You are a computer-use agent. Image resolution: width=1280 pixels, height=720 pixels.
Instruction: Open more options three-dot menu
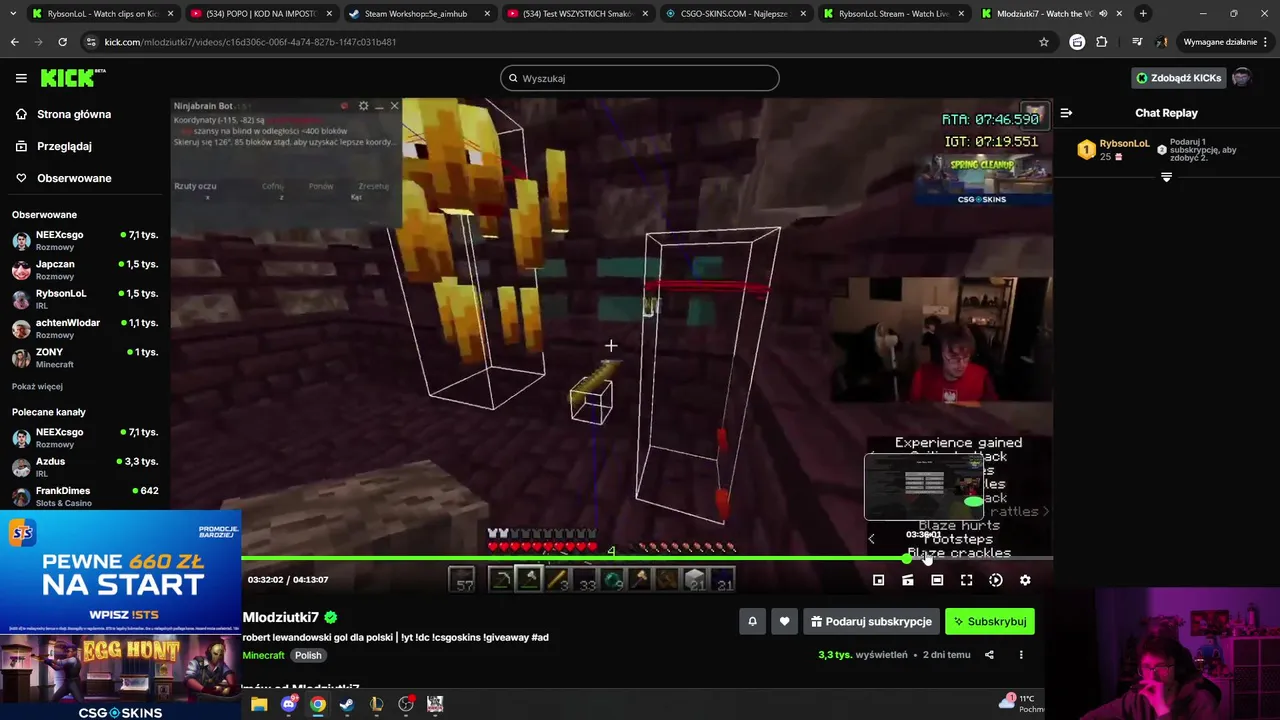[x=1021, y=655]
